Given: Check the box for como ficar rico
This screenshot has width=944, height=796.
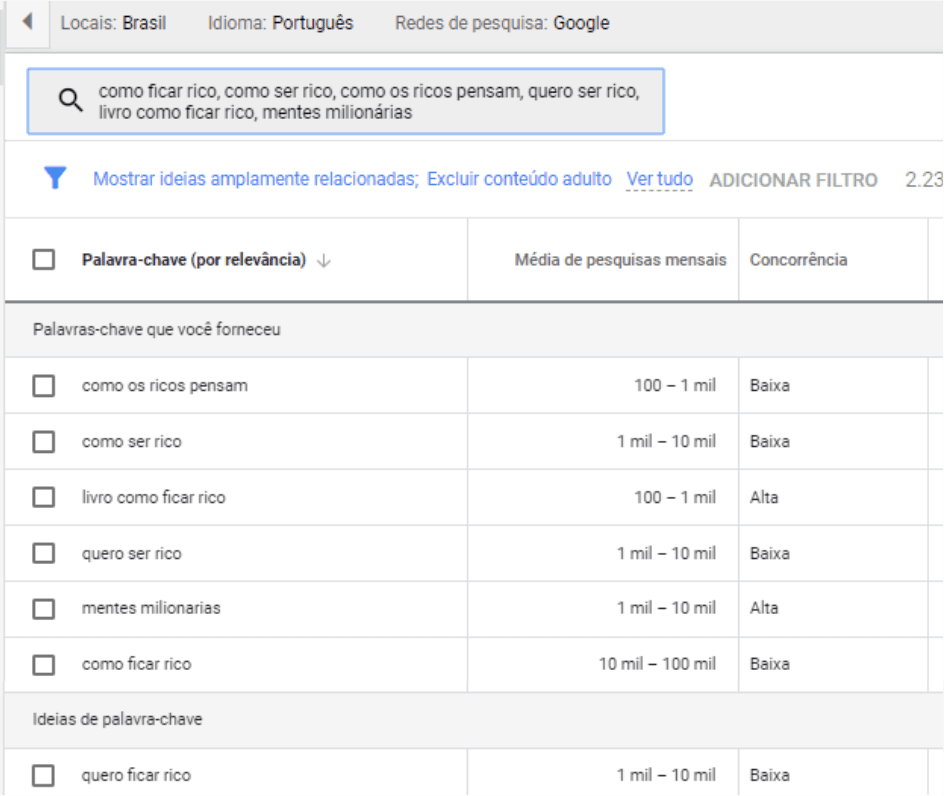Looking at the screenshot, I should pos(43,664).
